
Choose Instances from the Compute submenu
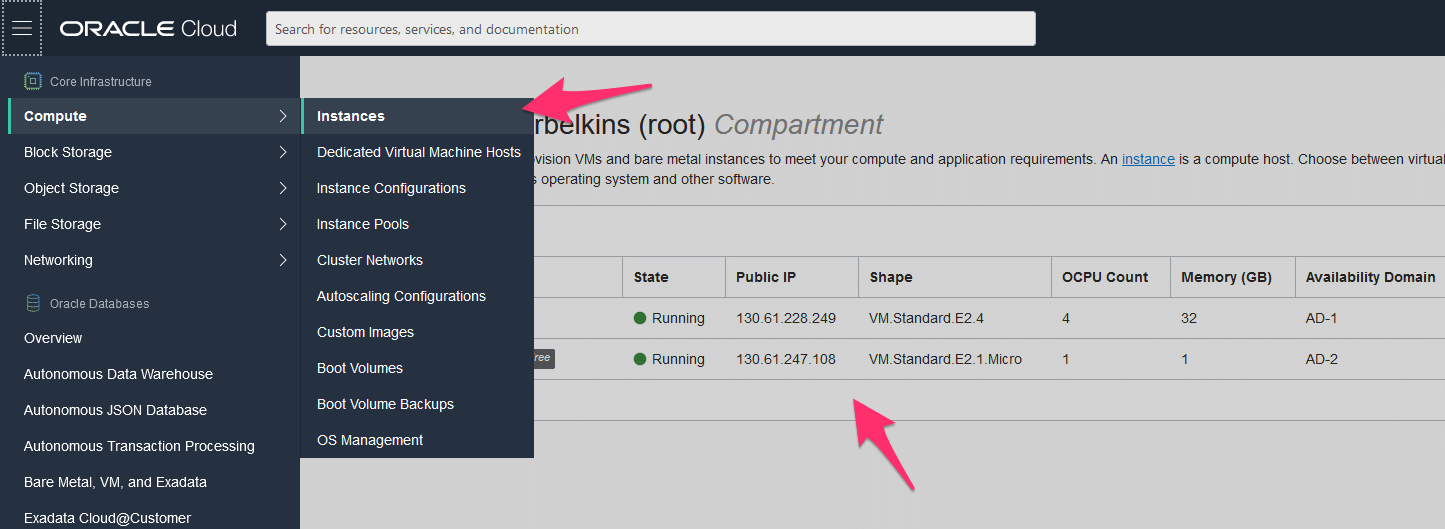point(417,116)
